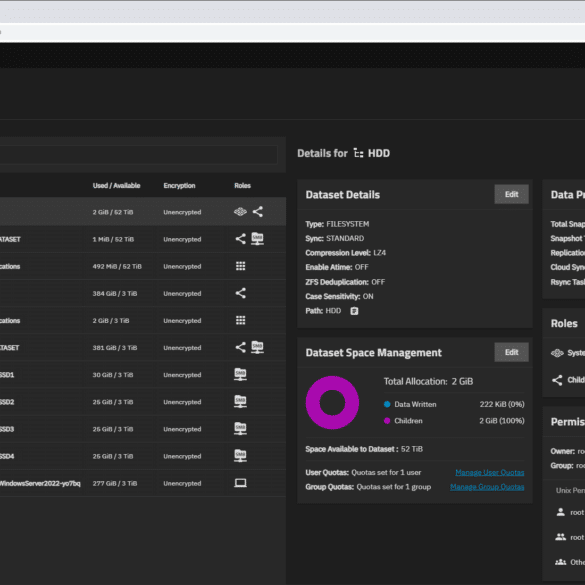Click share icon in the 1 MiB / 52 TiB row

pos(241,239)
